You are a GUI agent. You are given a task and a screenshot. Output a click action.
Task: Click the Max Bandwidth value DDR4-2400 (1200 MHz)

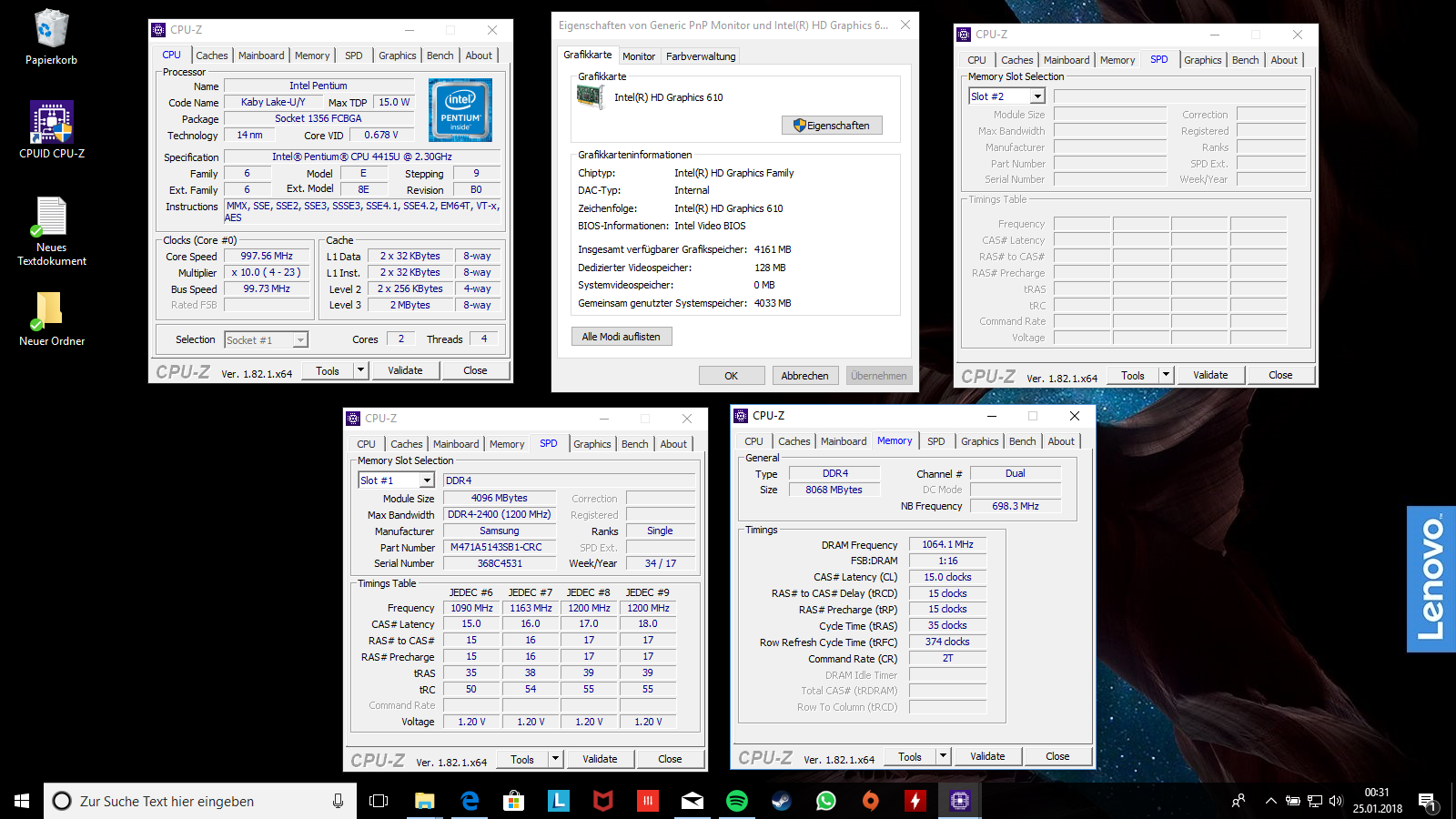point(499,514)
